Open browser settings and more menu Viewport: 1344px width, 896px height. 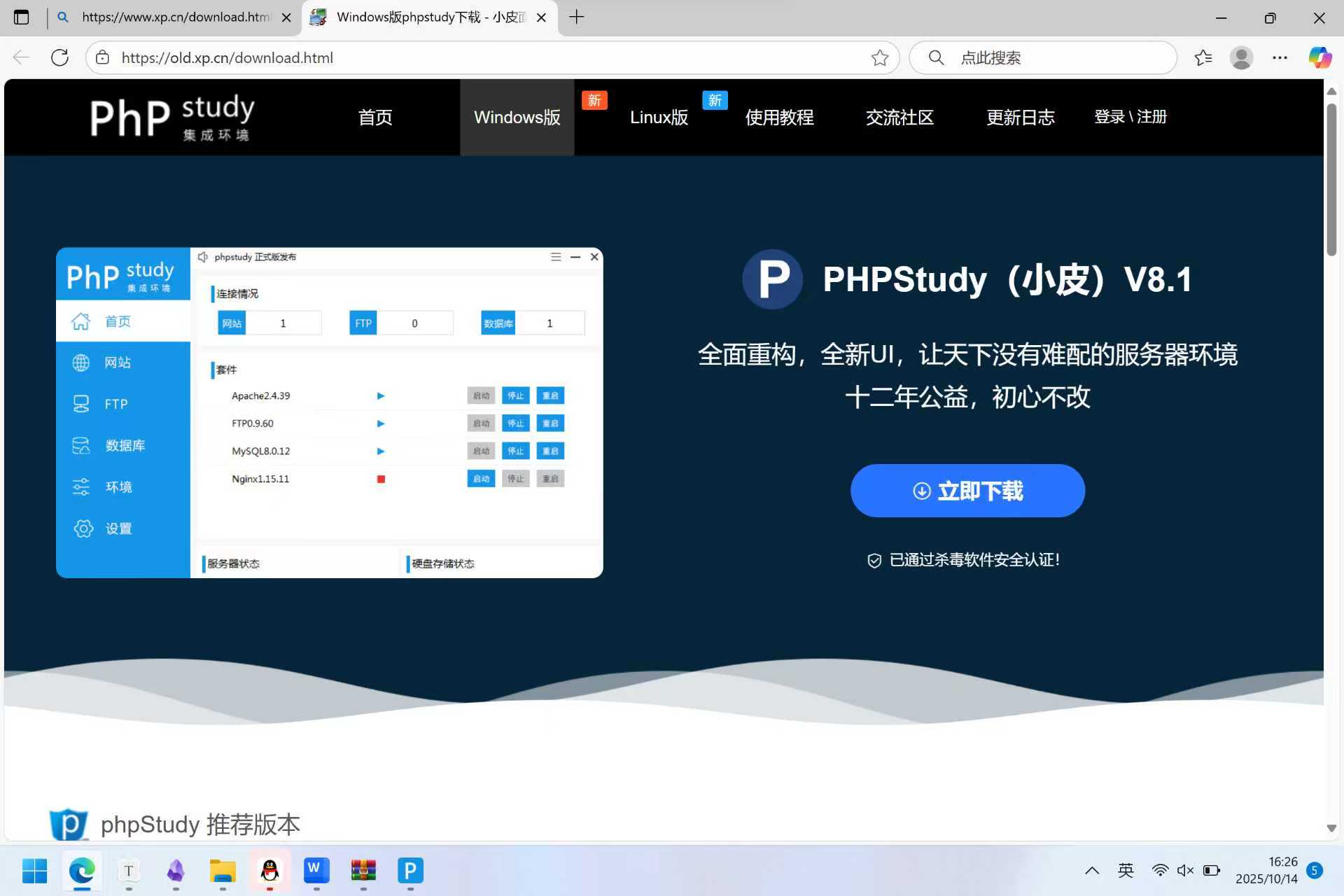pos(1280,57)
